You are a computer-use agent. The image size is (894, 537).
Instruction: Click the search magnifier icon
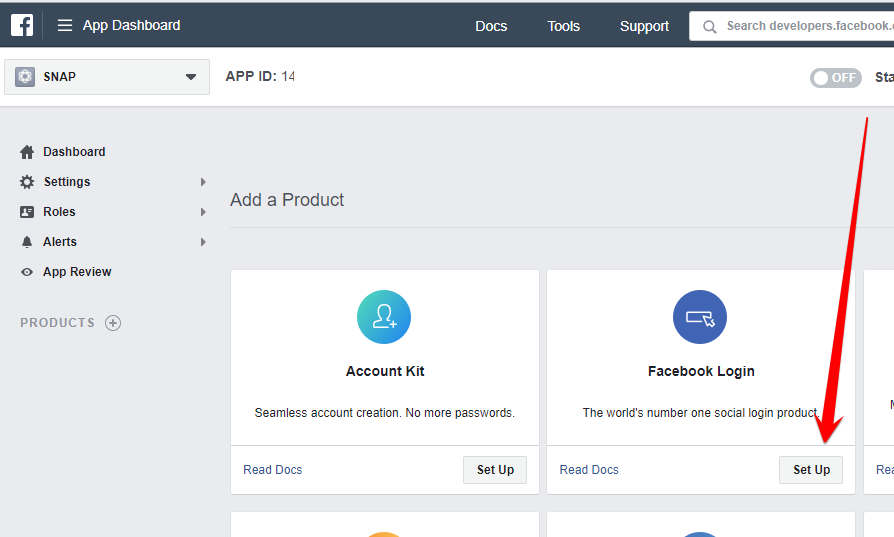click(709, 26)
